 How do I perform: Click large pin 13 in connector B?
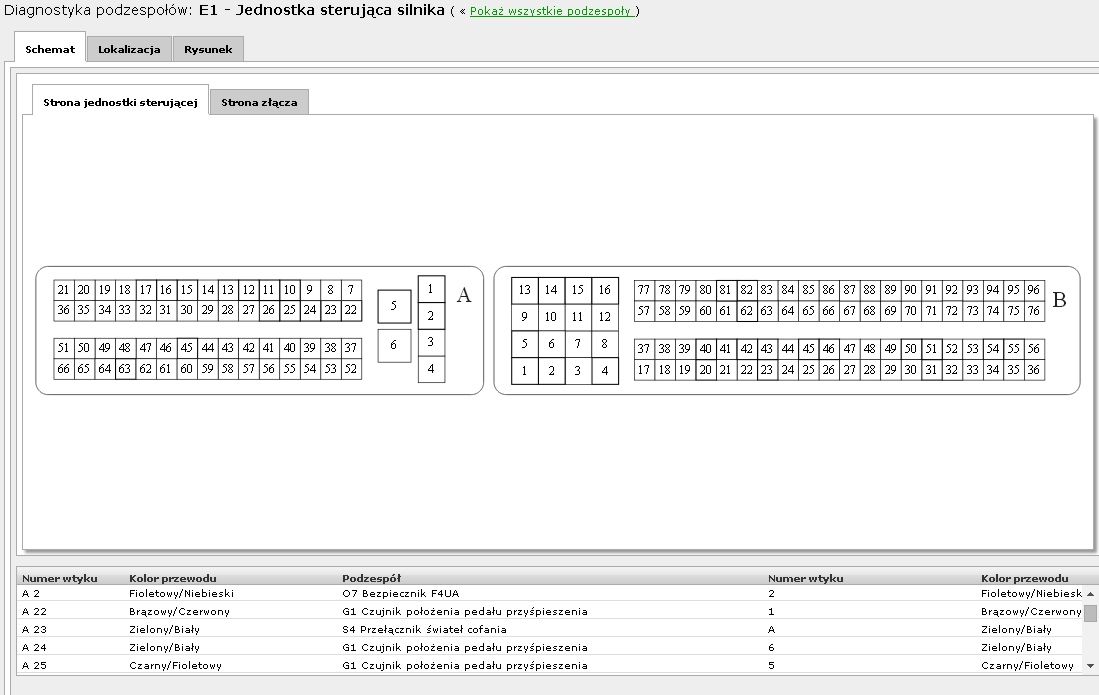tap(525, 290)
